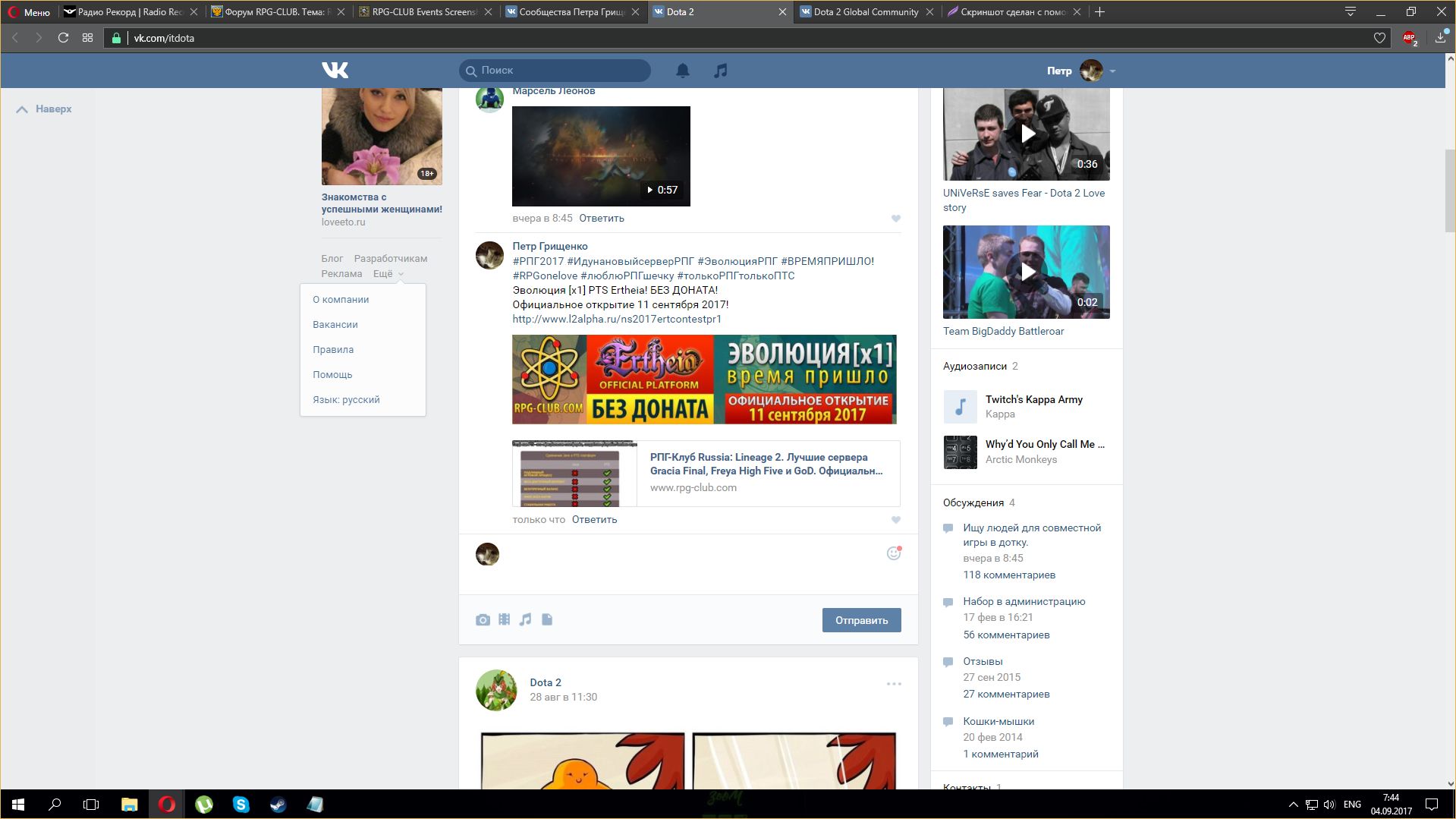Viewport: 1456px width, 819px height.
Task: Click the Dota 2 post author name
Action: [x=546, y=683]
